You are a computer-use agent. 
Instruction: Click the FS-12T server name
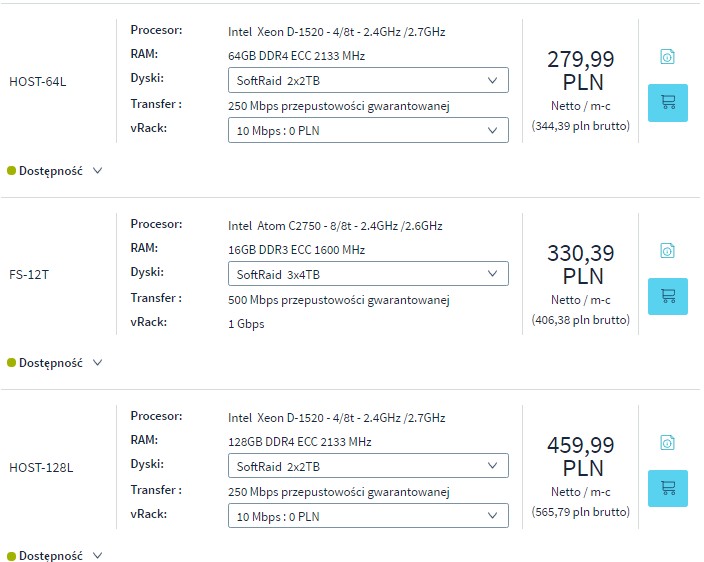pos(29,274)
